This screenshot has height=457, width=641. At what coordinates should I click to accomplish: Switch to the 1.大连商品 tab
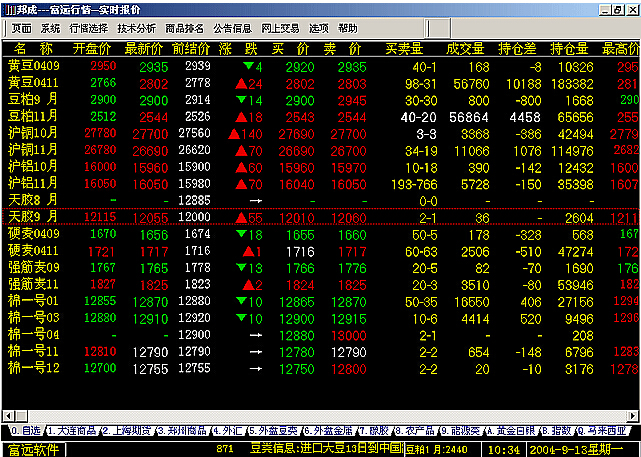point(72,430)
